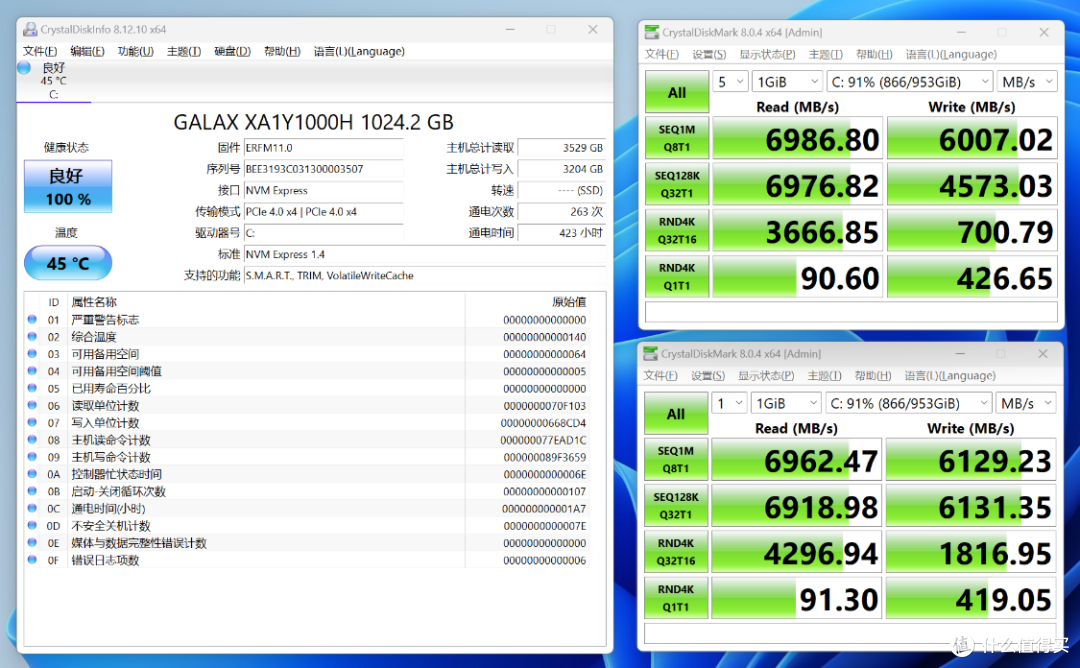
Task: Click the firmware field ERFM11.0
Action: (324, 148)
